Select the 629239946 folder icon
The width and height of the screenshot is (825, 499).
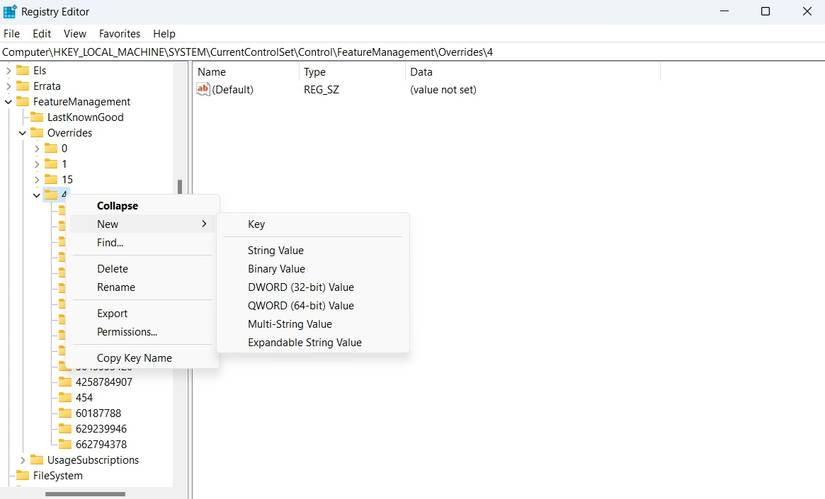(x=65, y=428)
